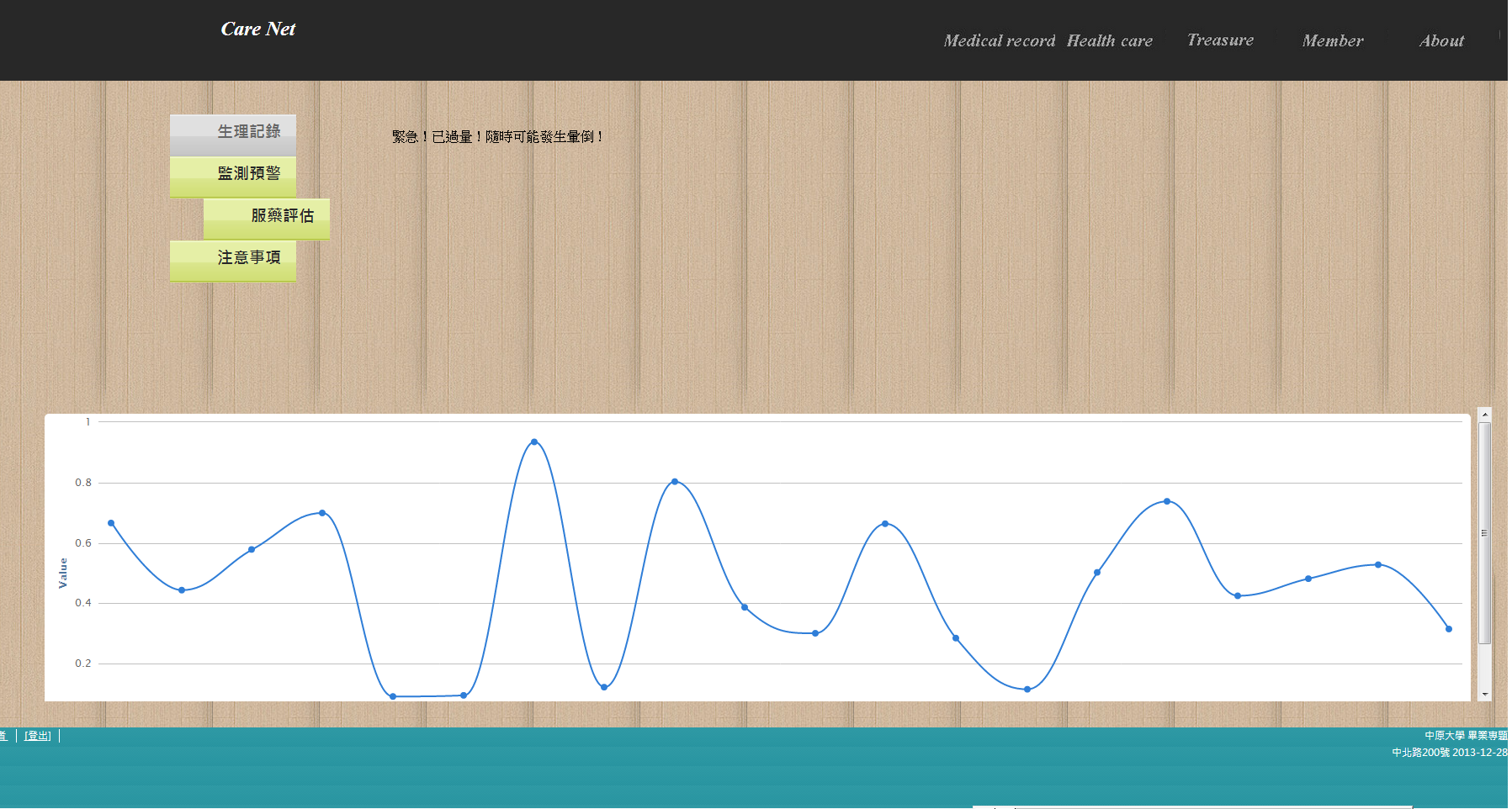Go to the Treasure page
Viewport: 1512px width, 809px height.
point(1219,40)
